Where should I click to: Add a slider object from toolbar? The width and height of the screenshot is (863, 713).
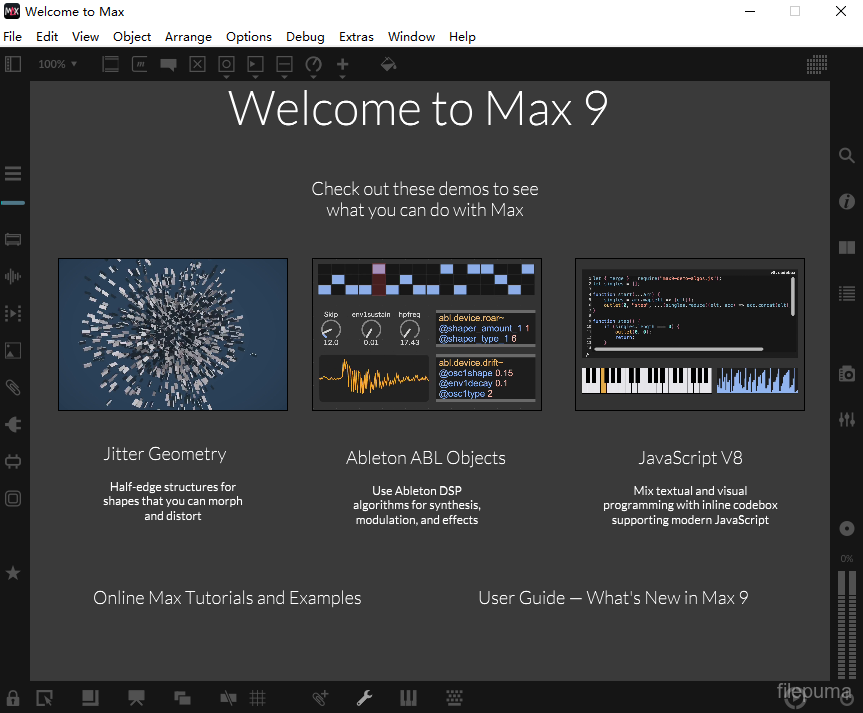click(x=285, y=64)
